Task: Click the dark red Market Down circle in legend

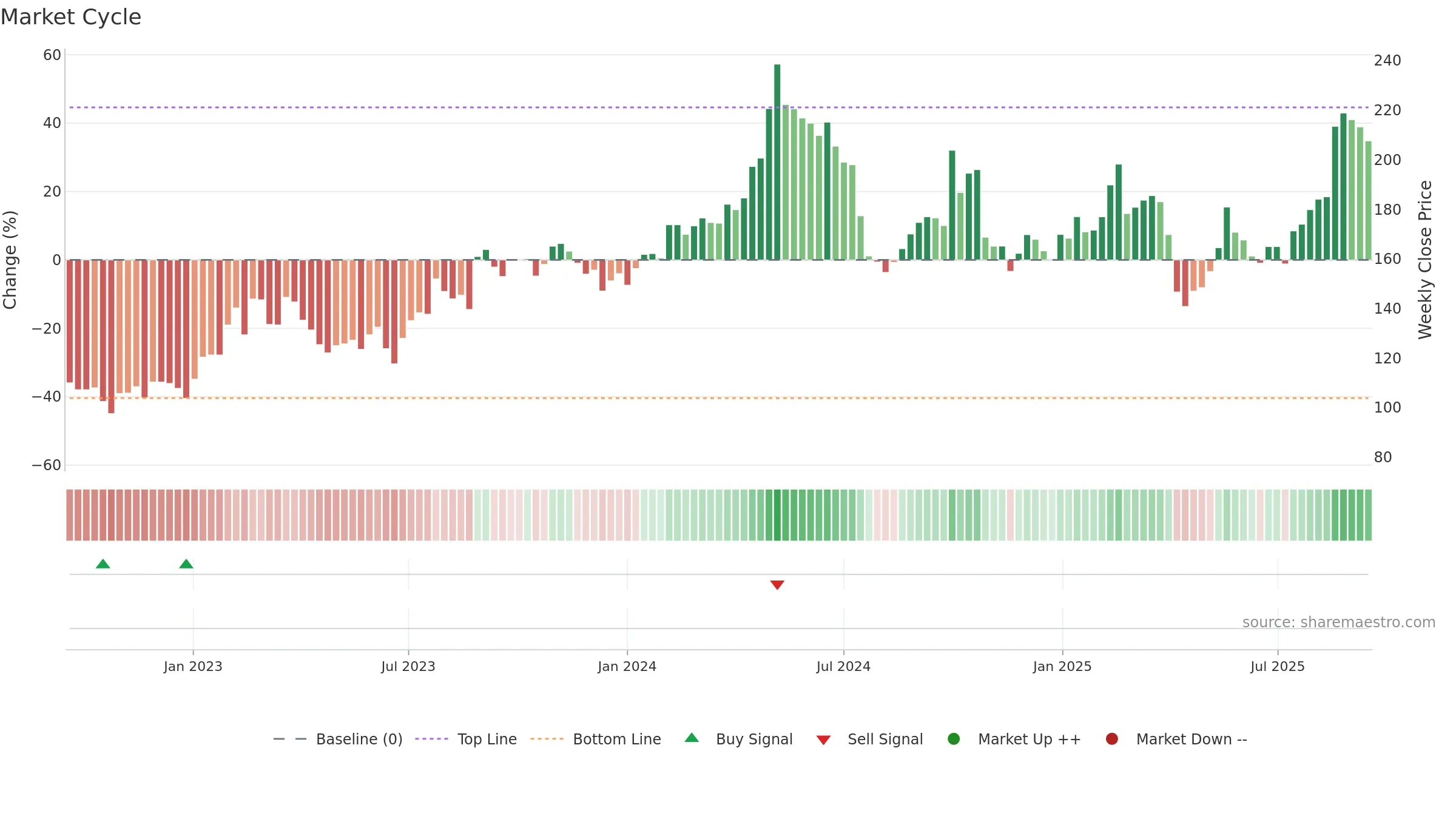Action: (1112, 739)
